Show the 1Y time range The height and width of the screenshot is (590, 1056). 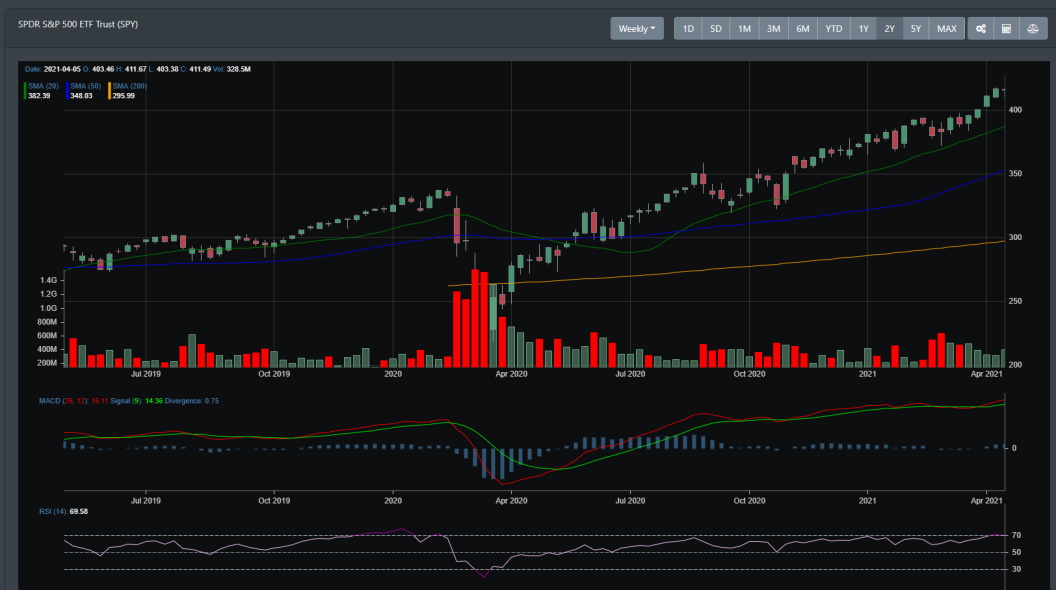(x=863, y=29)
